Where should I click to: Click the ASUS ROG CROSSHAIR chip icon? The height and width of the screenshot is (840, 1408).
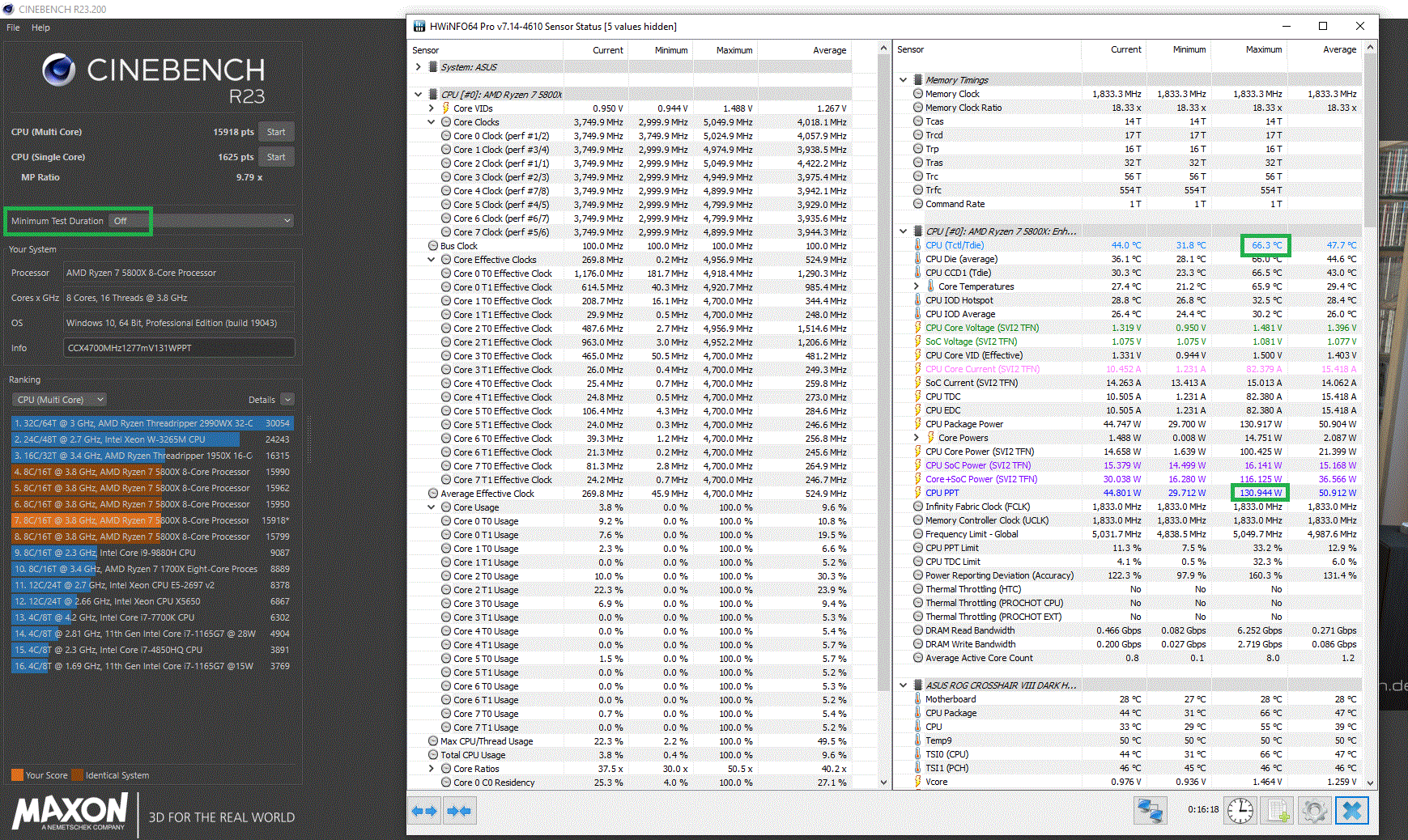click(x=918, y=685)
